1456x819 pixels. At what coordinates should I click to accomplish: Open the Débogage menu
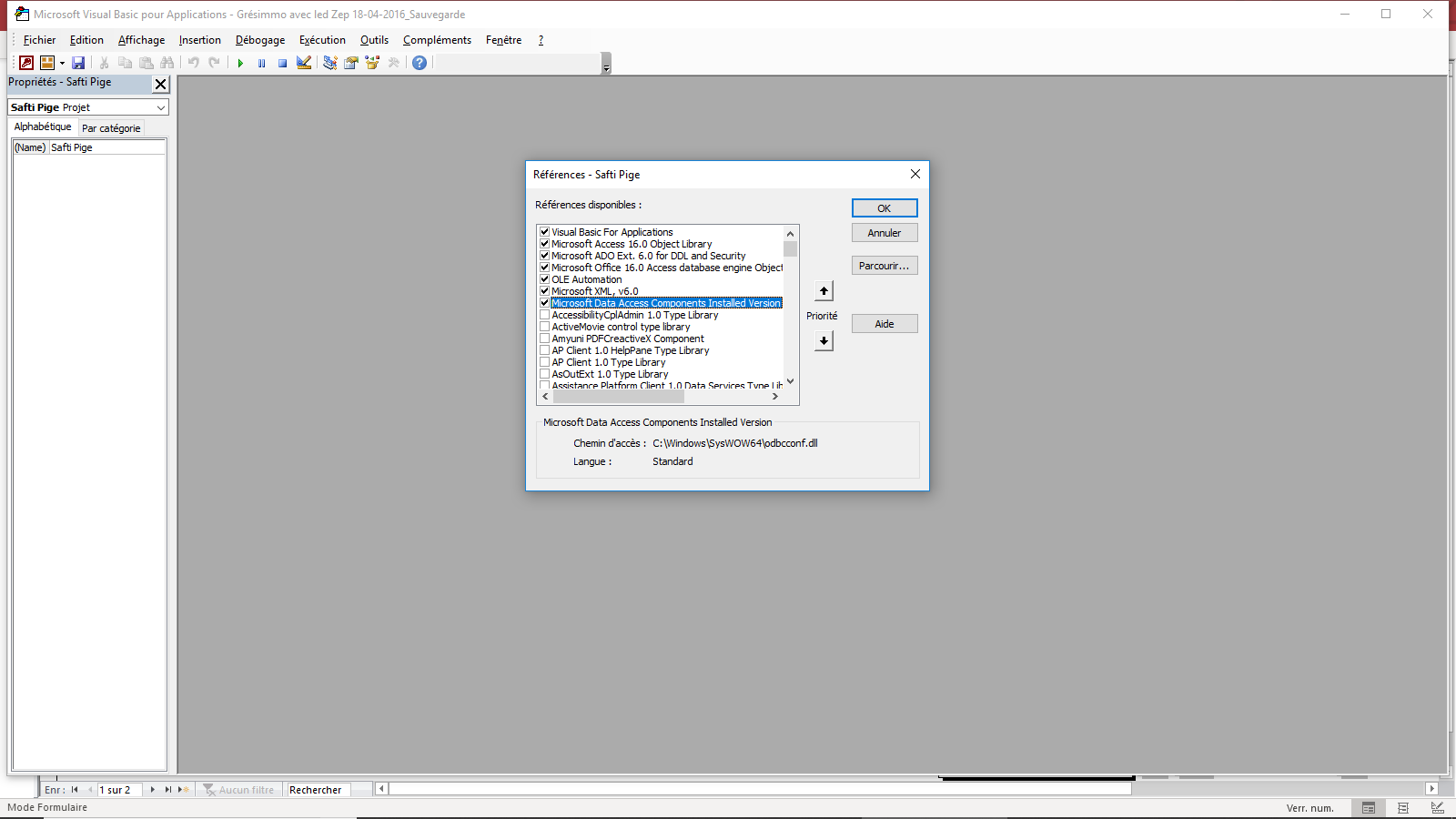click(x=260, y=40)
